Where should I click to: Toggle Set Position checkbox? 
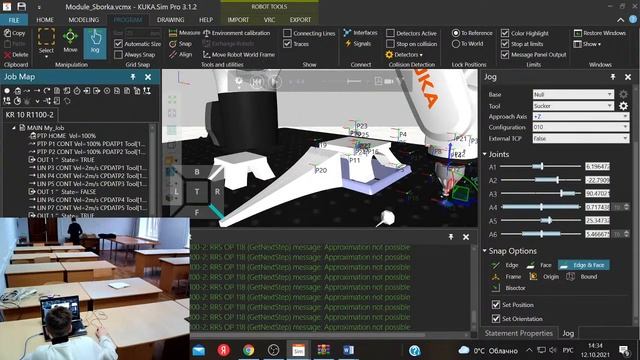496,304
